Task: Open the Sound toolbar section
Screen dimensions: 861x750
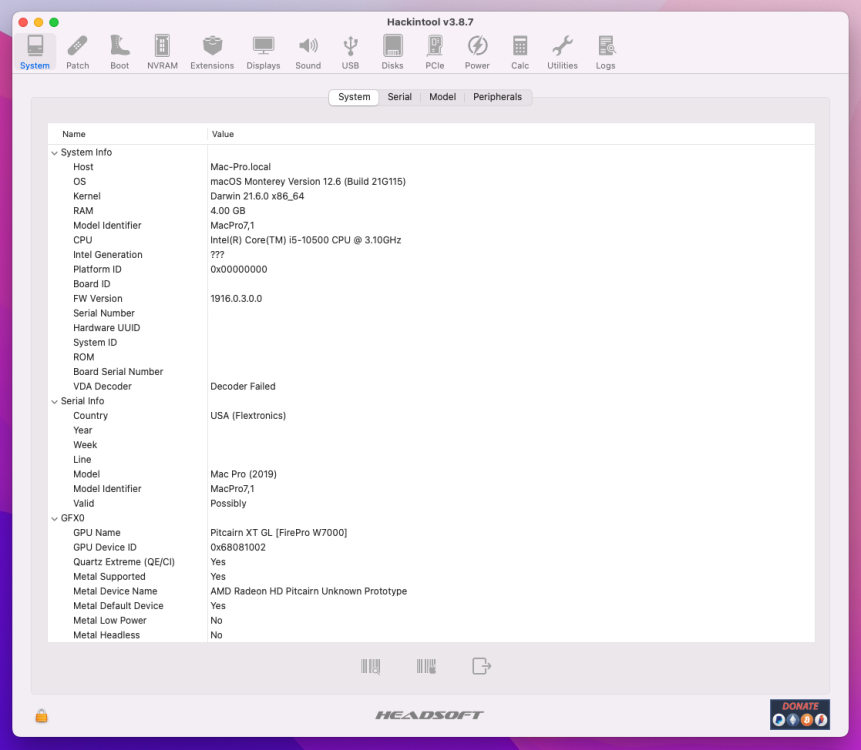Action: [308, 53]
